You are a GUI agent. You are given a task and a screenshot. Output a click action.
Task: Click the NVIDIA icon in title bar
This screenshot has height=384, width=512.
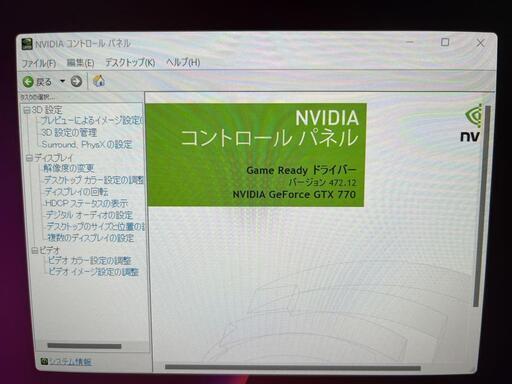(27, 44)
